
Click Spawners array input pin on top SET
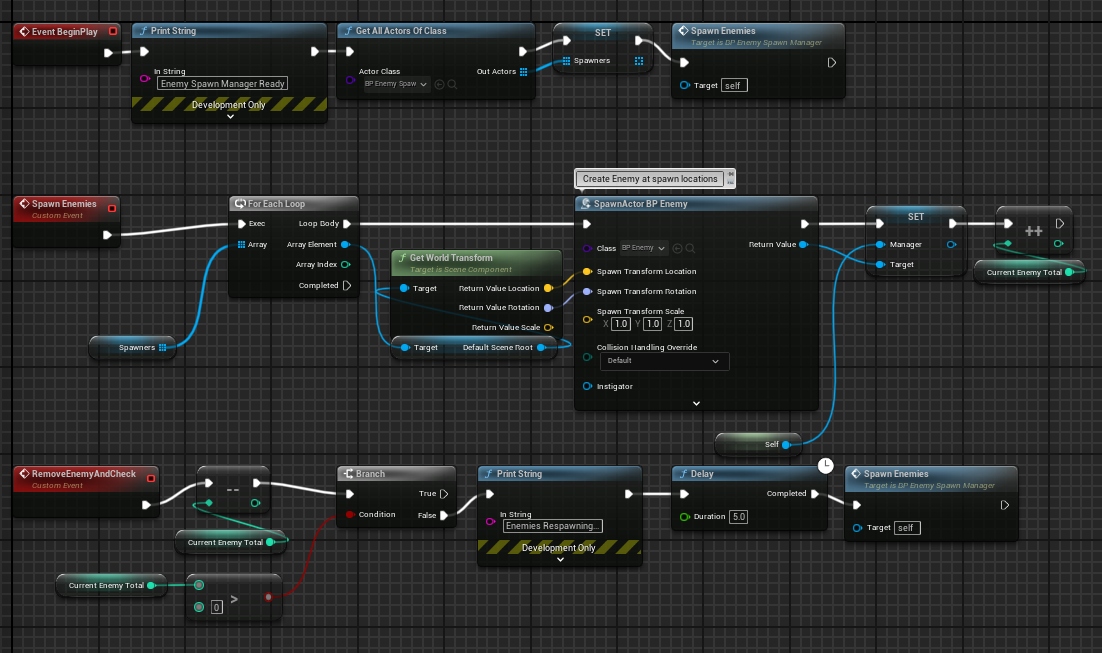point(566,61)
